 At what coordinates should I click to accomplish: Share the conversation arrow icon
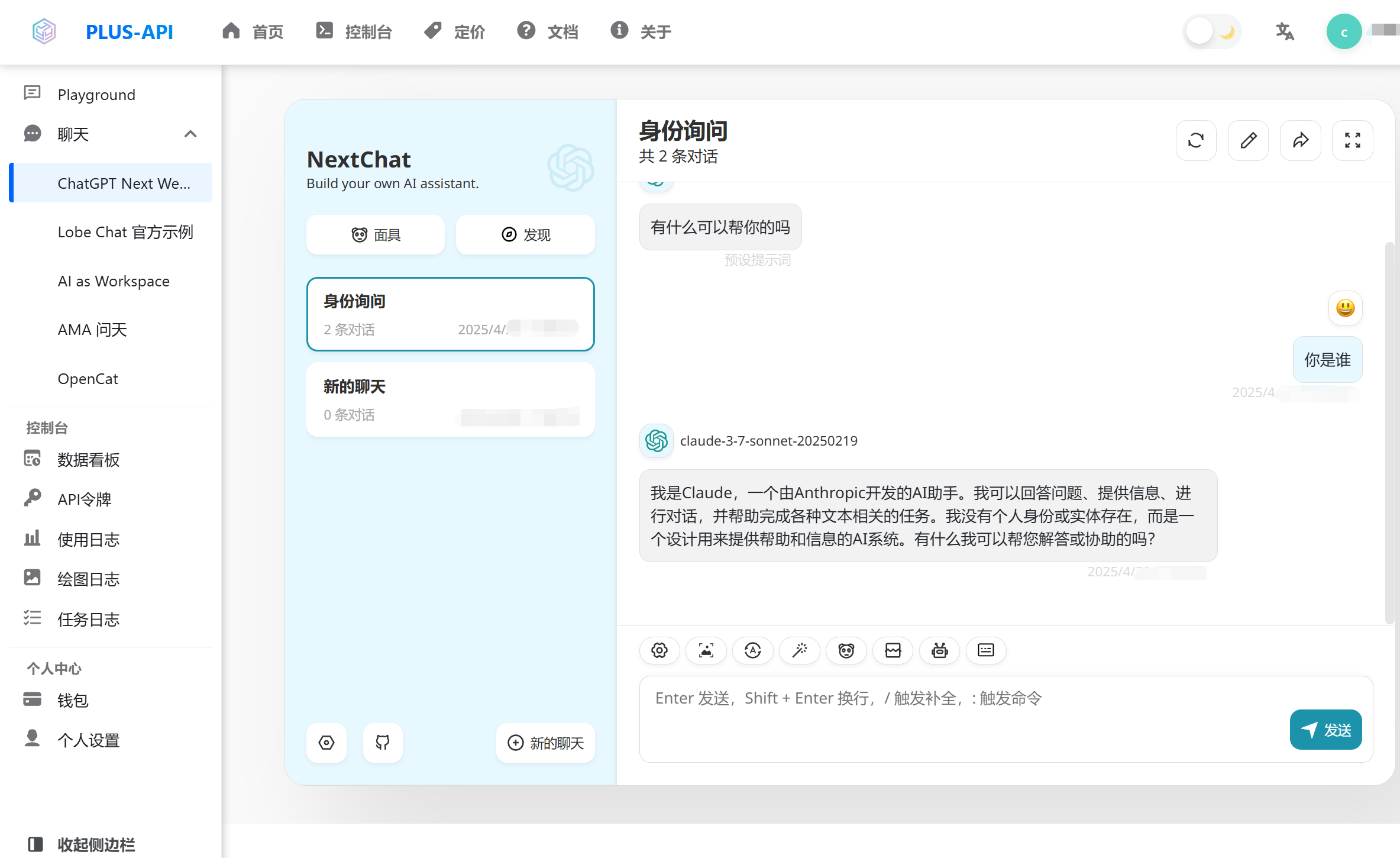tap(1300, 140)
